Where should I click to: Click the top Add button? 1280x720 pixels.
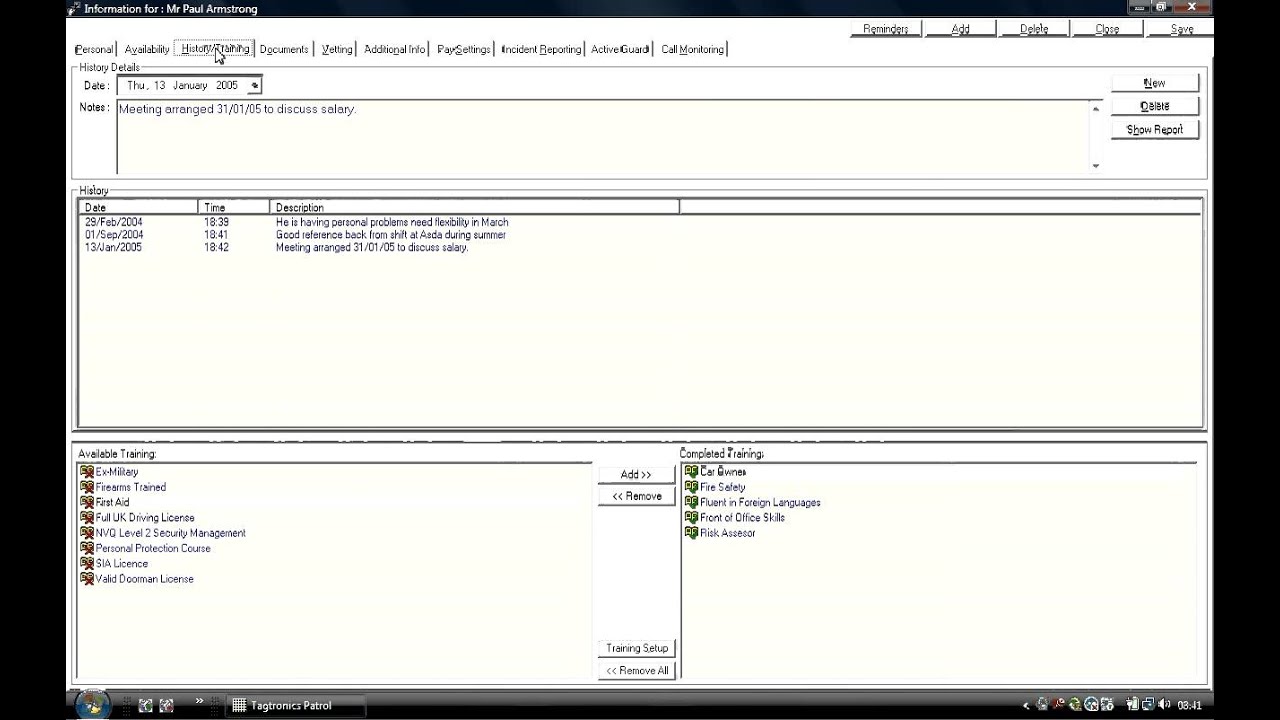[960, 29]
